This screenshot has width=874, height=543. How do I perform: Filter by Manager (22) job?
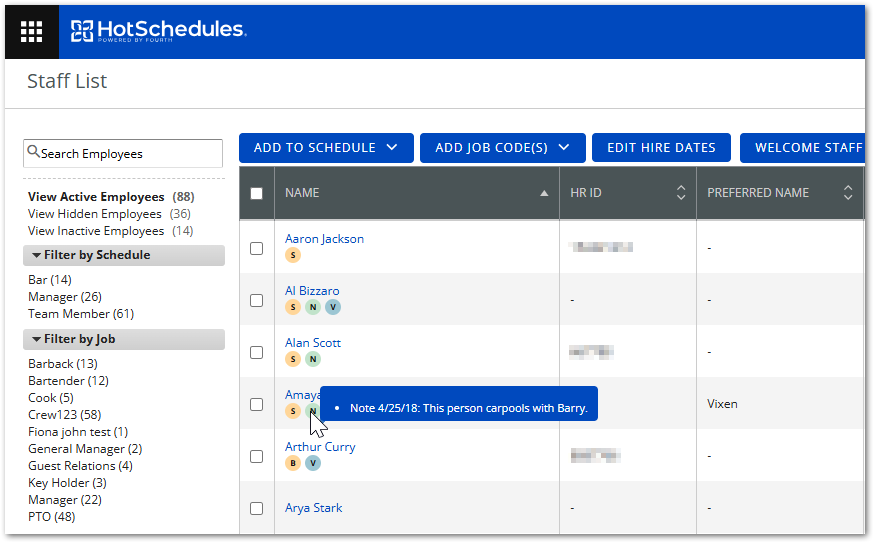65,500
